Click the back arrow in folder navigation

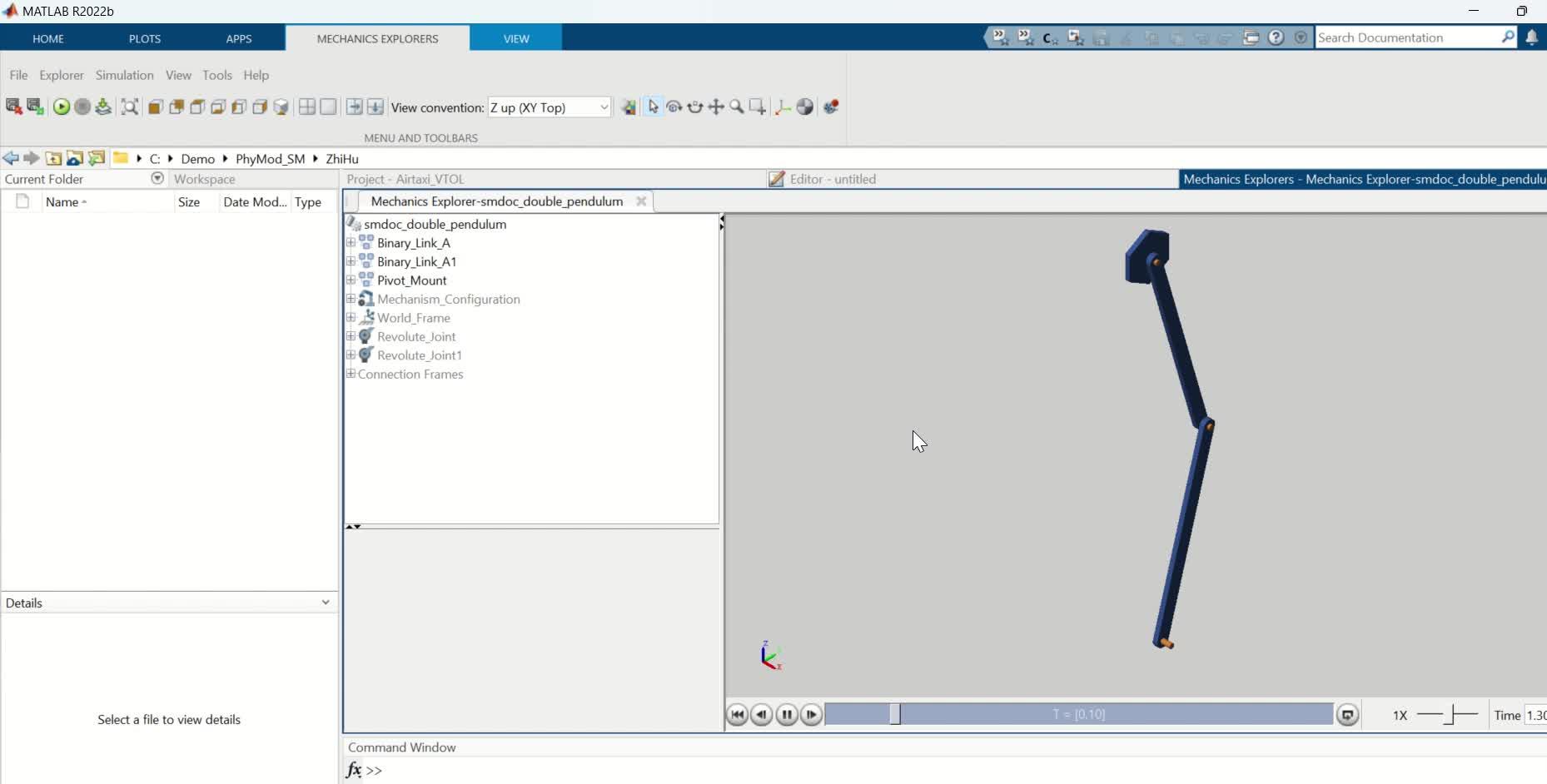11,158
